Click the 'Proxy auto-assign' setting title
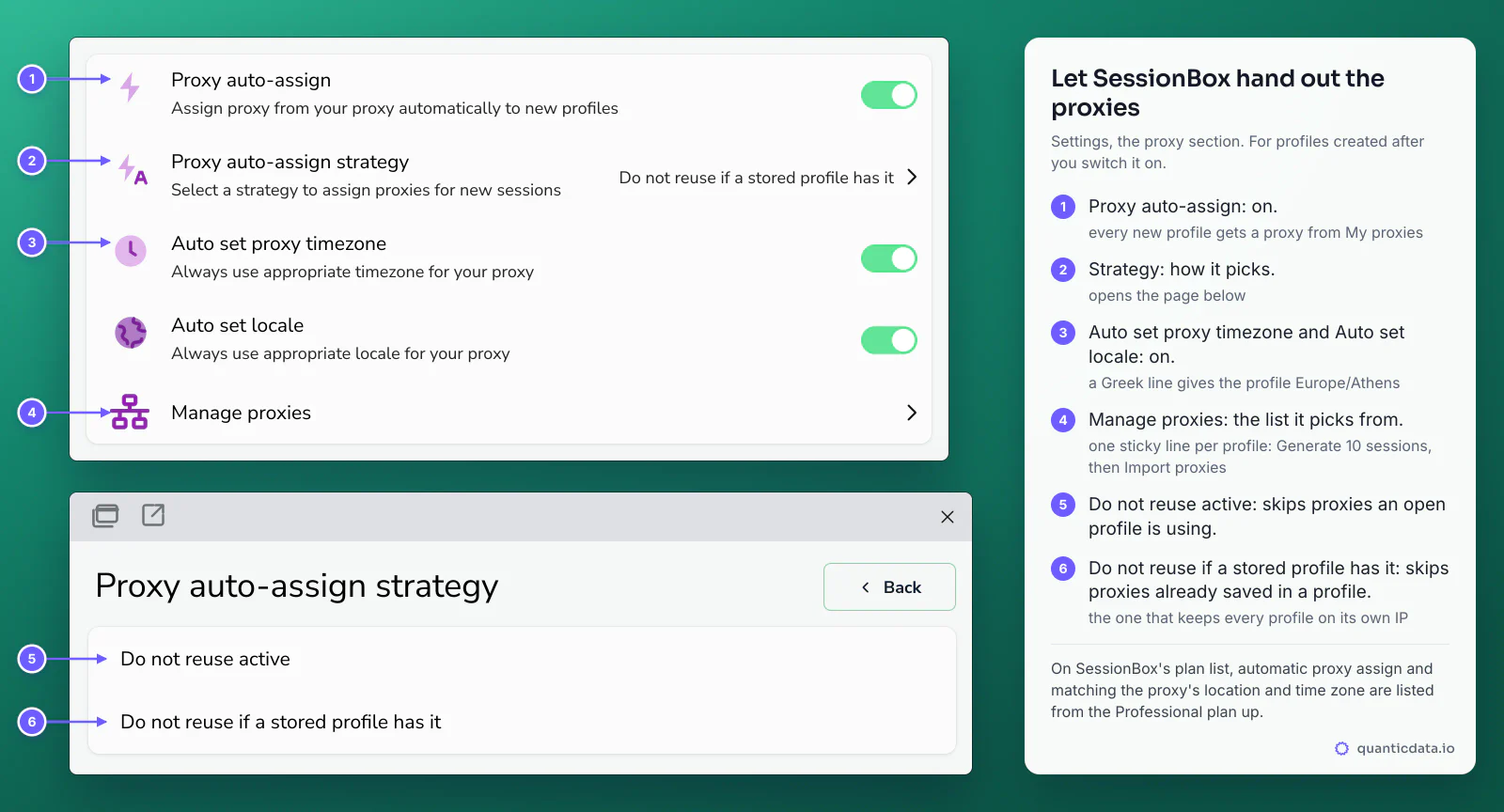 (x=251, y=80)
